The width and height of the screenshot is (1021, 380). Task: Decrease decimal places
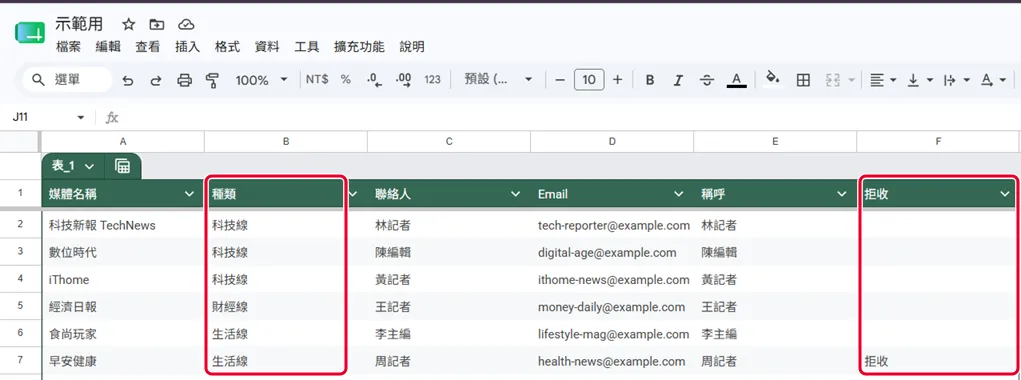coord(374,79)
